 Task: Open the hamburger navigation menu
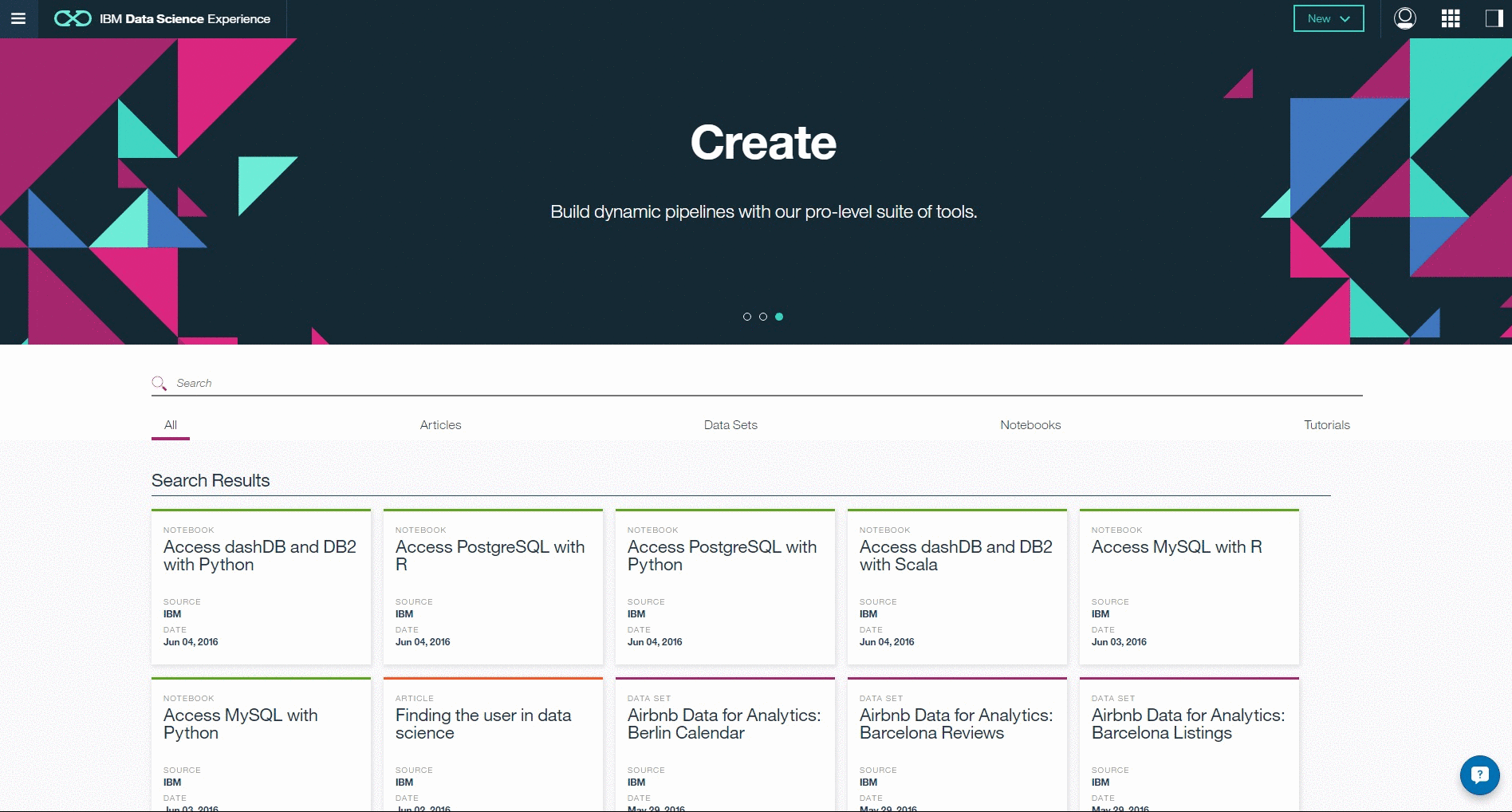tap(18, 18)
